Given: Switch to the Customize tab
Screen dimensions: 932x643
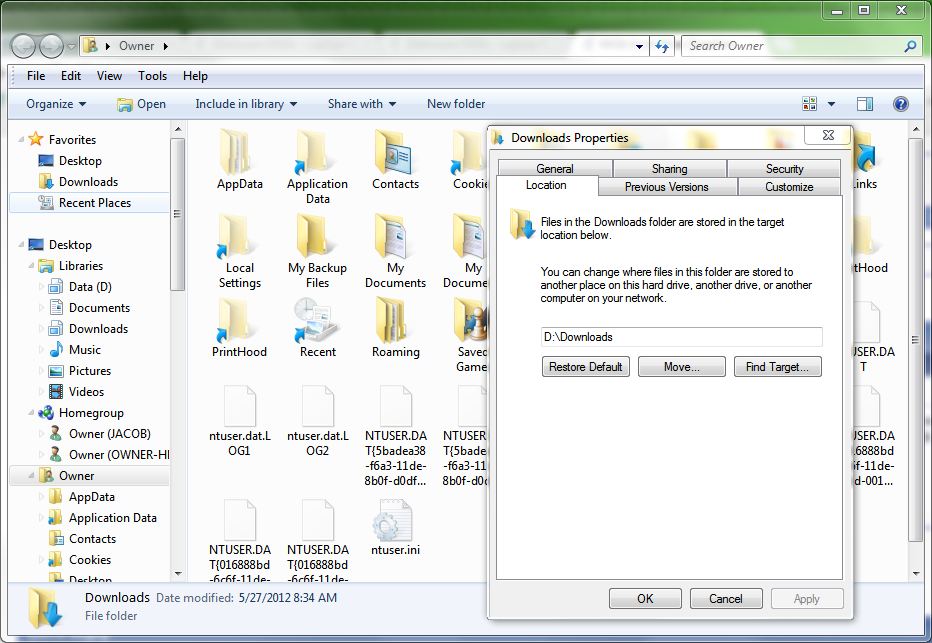Looking at the screenshot, I should coord(789,187).
